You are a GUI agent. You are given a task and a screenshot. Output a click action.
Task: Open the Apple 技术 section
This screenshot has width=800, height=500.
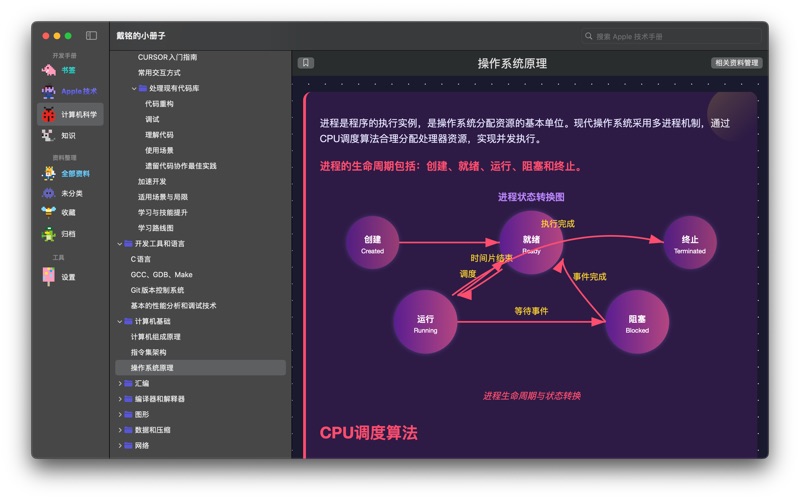pos(79,91)
